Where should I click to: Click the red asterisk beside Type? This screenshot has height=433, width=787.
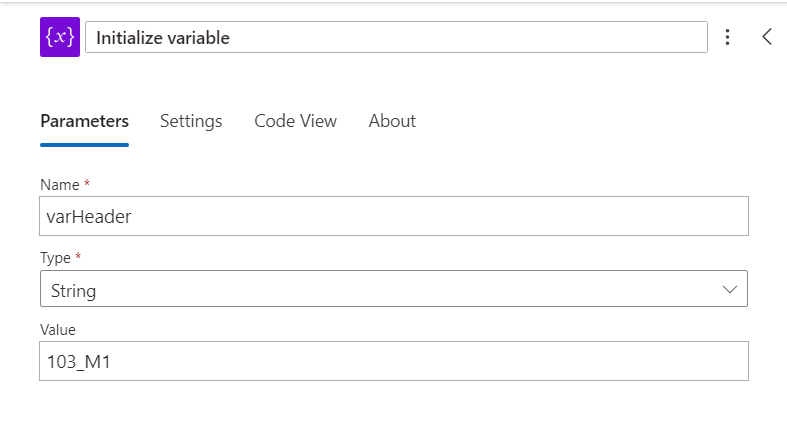(79, 258)
